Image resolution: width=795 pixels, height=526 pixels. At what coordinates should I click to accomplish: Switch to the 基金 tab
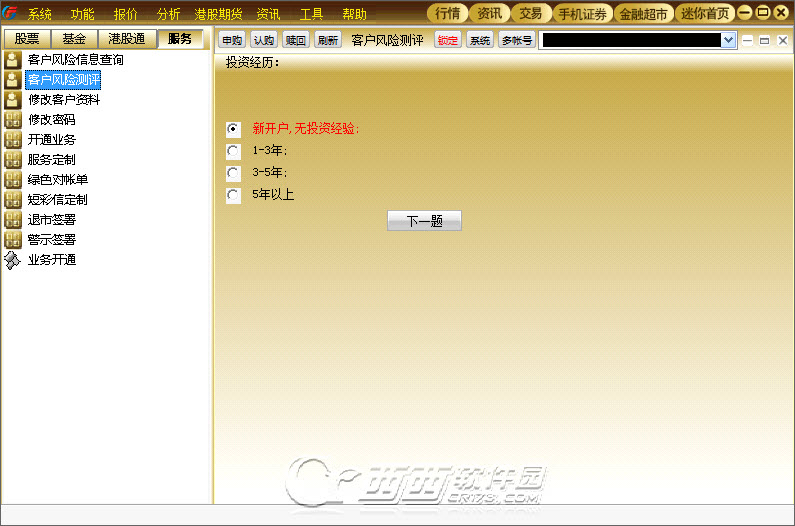pos(74,39)
